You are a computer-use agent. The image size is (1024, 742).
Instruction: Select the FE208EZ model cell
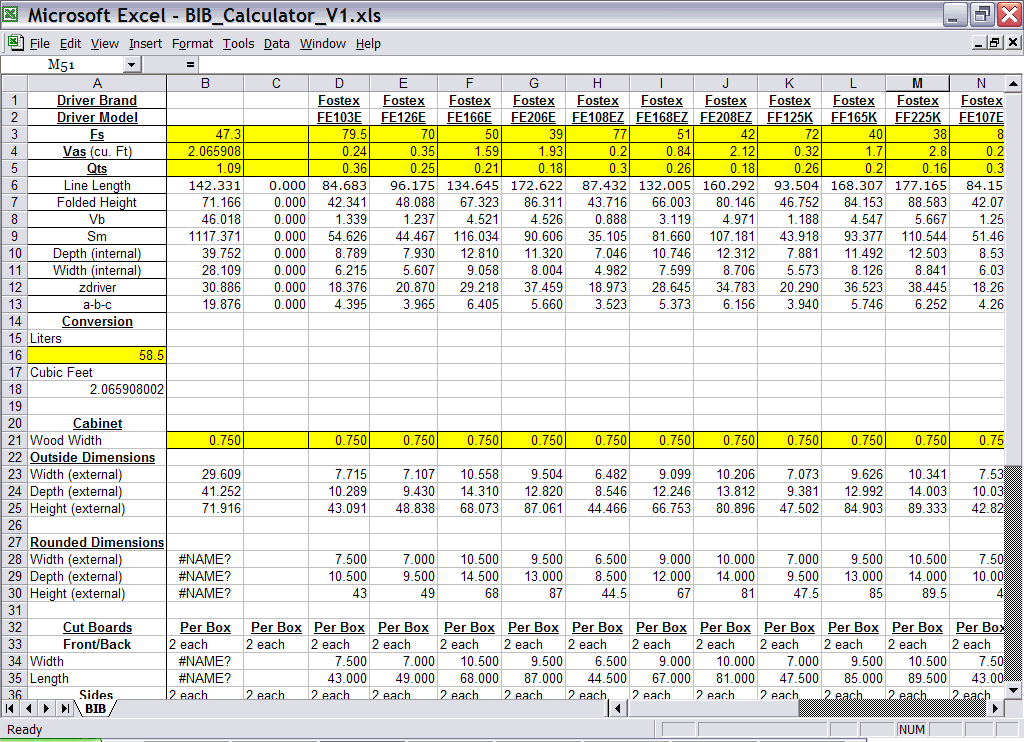(x=726, y=118)
